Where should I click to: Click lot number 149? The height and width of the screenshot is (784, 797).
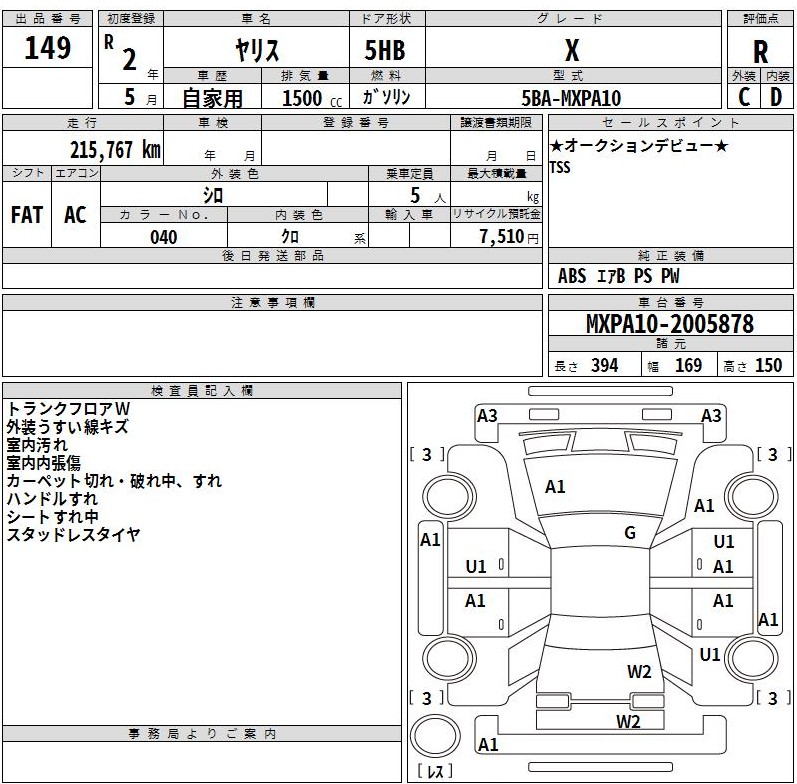[x=48, y=47]
